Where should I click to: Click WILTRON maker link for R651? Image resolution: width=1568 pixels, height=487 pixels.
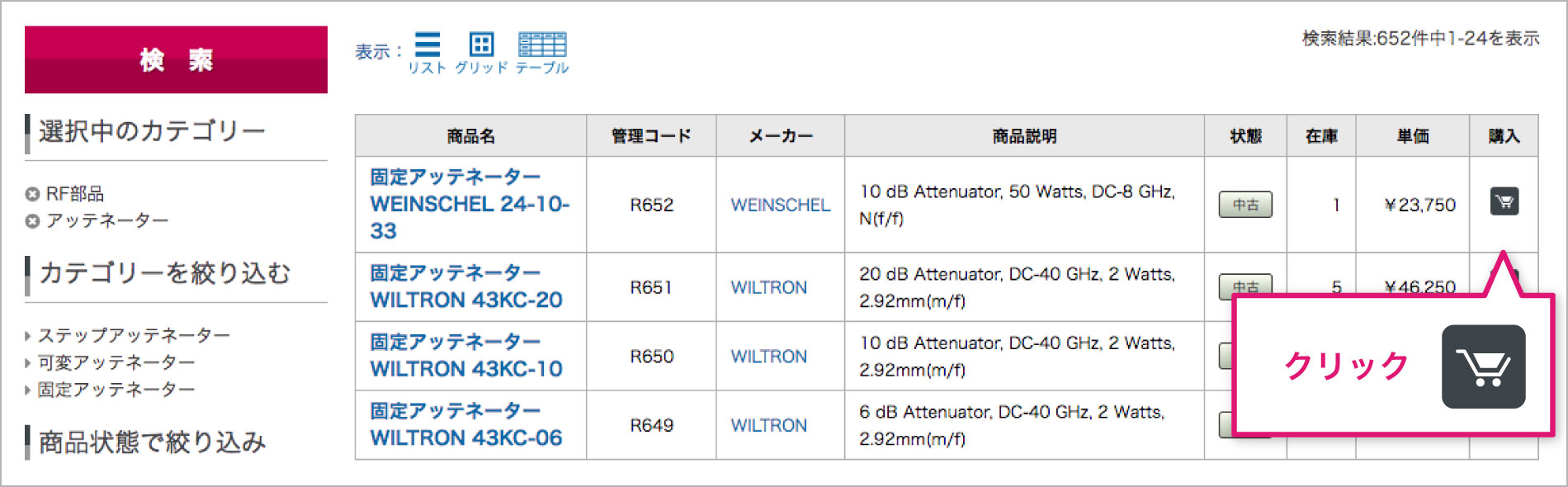click(x=768, y=287)
